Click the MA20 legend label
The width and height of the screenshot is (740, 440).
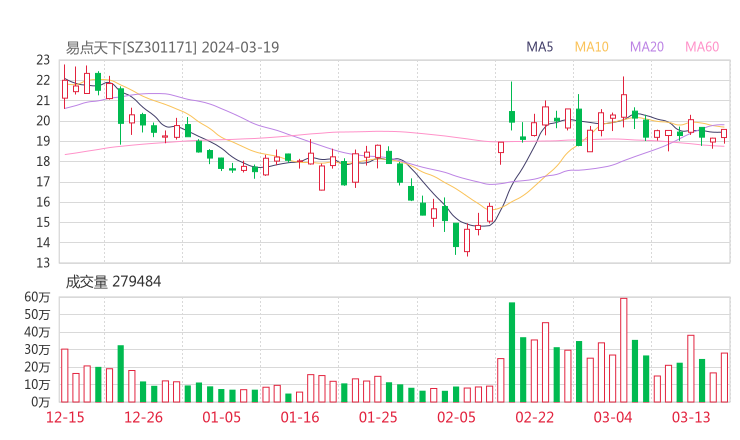coord(647,47)
